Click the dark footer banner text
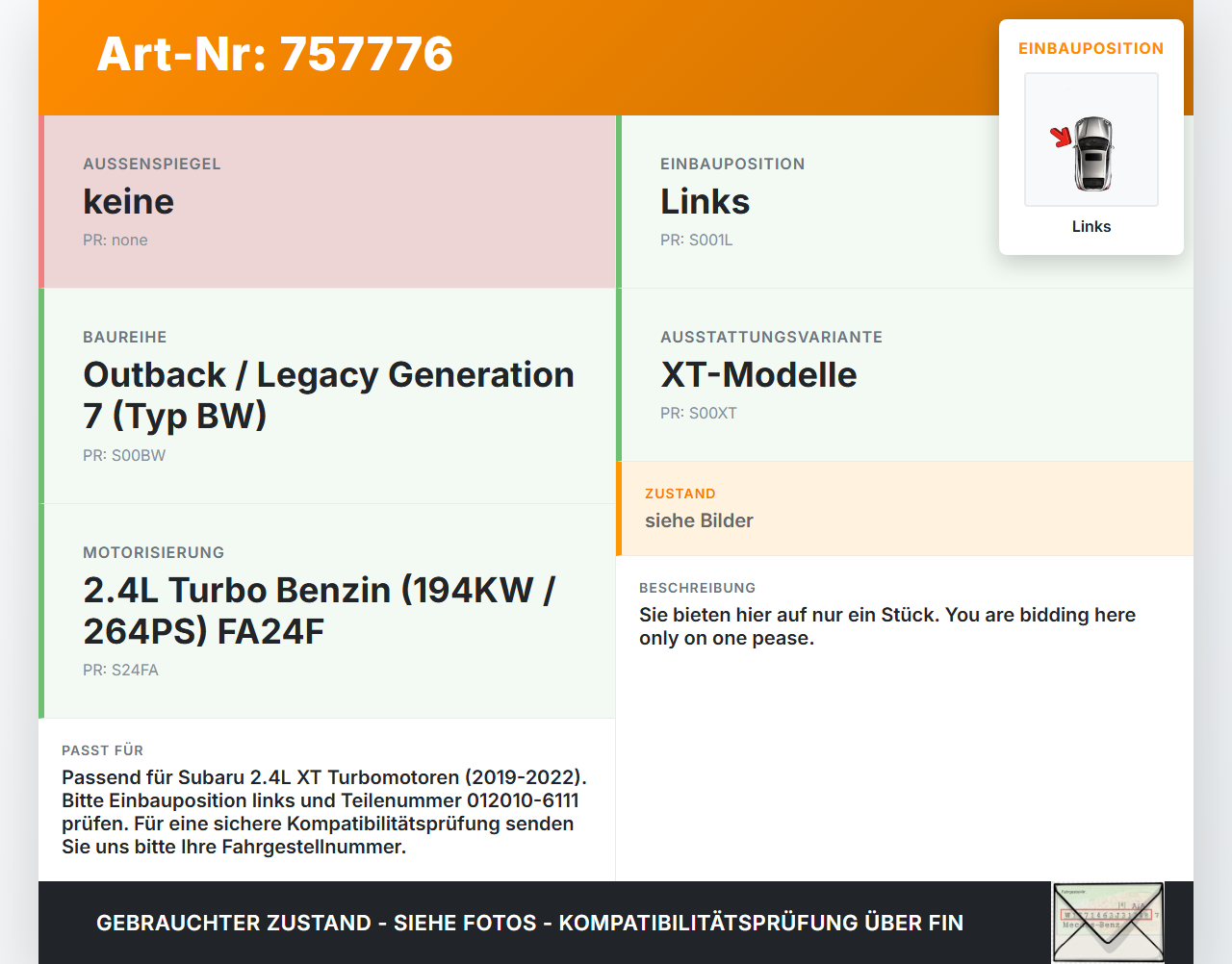The height and width of the screenshot is (964, 1232). click(x=529, y=923)
